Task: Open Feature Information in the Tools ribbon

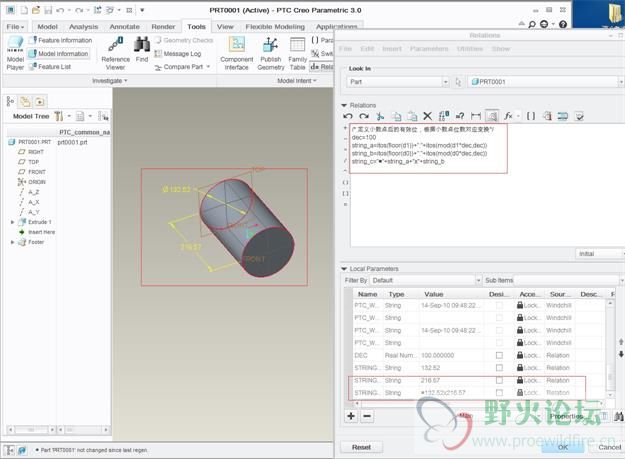Action: (x=60, y=40)
